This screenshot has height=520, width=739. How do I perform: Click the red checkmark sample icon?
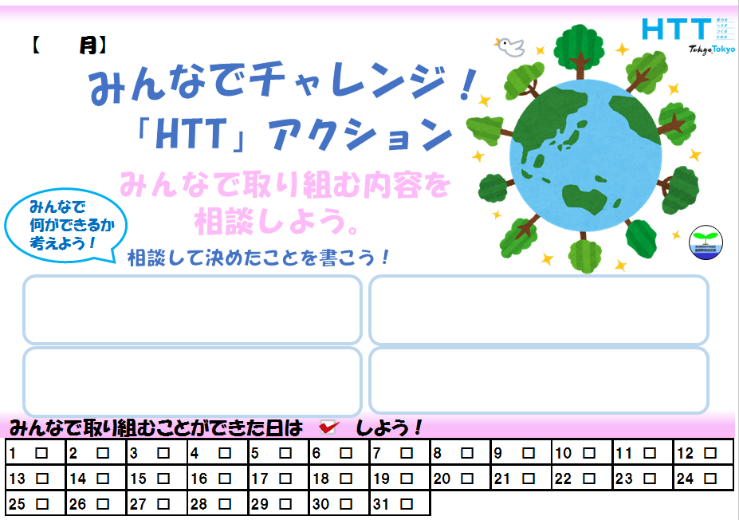point(328,427)
